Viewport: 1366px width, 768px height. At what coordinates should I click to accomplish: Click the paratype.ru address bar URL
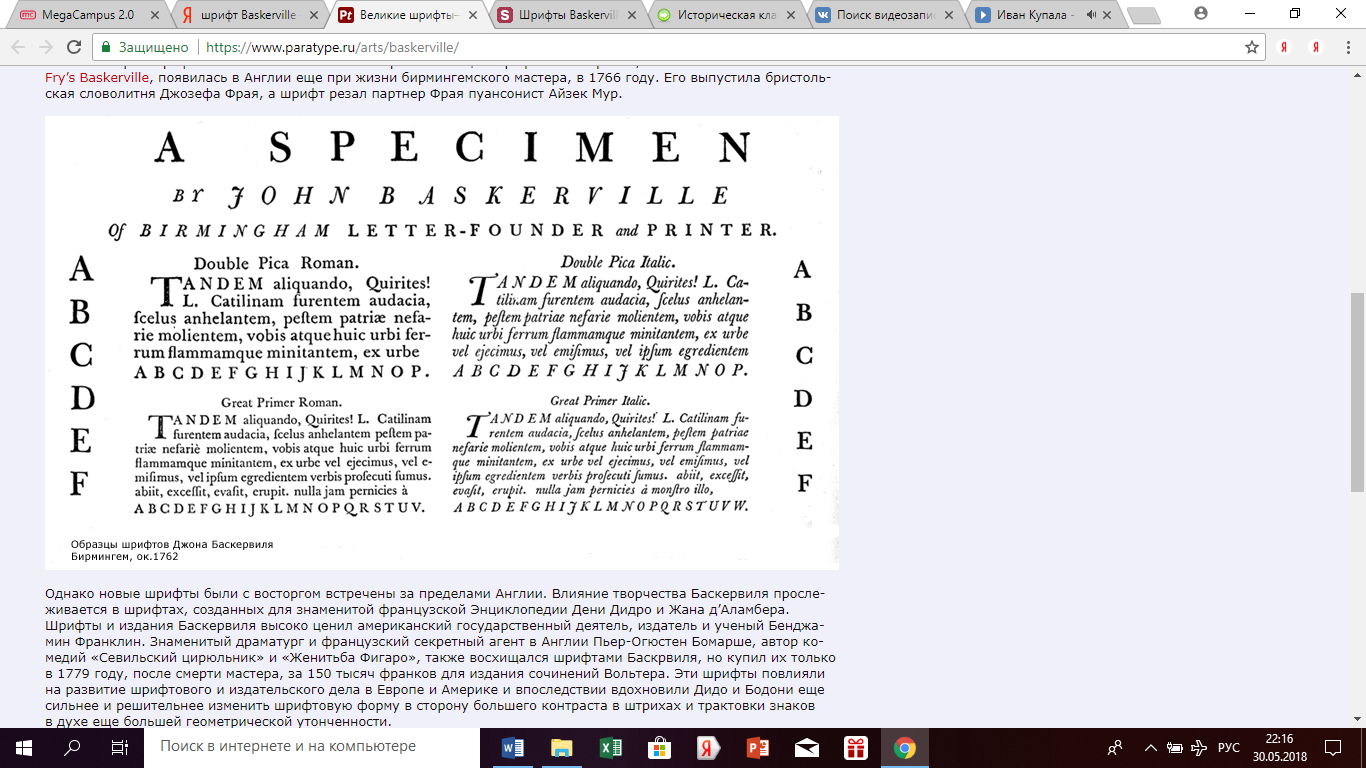332,47
